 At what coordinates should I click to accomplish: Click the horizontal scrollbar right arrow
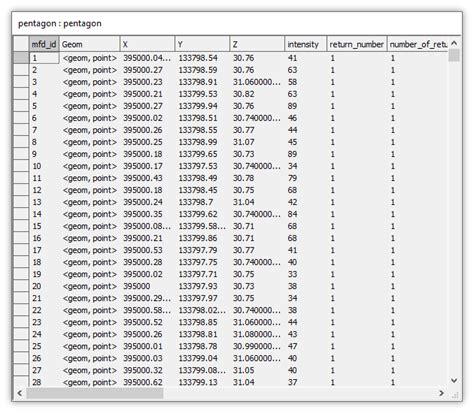click(441, 393)
